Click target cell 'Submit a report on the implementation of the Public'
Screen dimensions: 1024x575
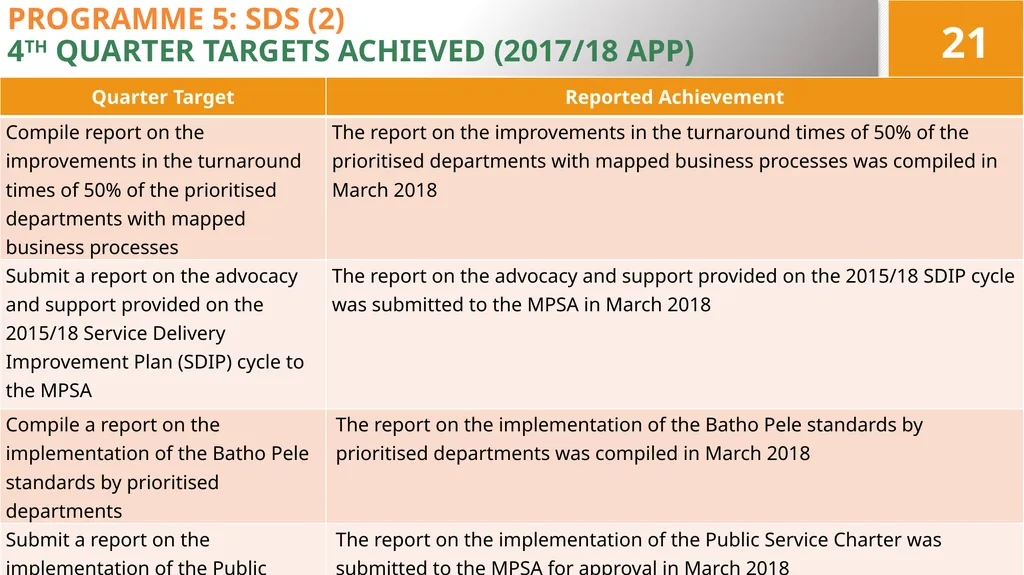click(x=163, y=550)
